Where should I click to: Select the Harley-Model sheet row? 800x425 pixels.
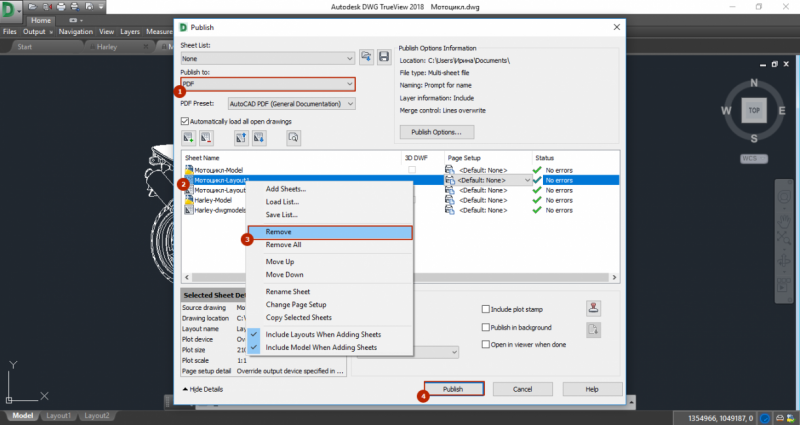pyautogui.click(x=213, y=201)
